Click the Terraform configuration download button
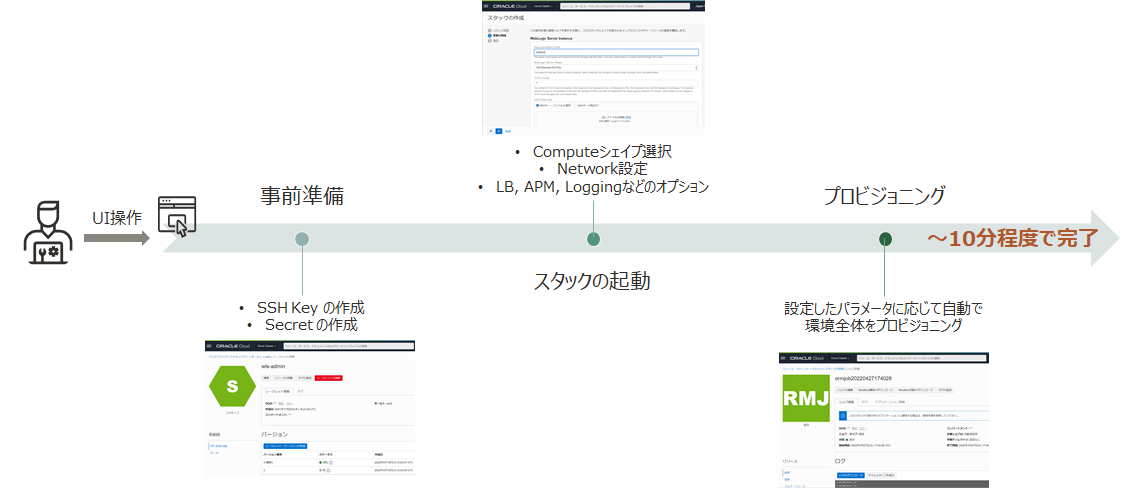The image size is (1136, 488). pyautogui.click(x=875, y=390)
